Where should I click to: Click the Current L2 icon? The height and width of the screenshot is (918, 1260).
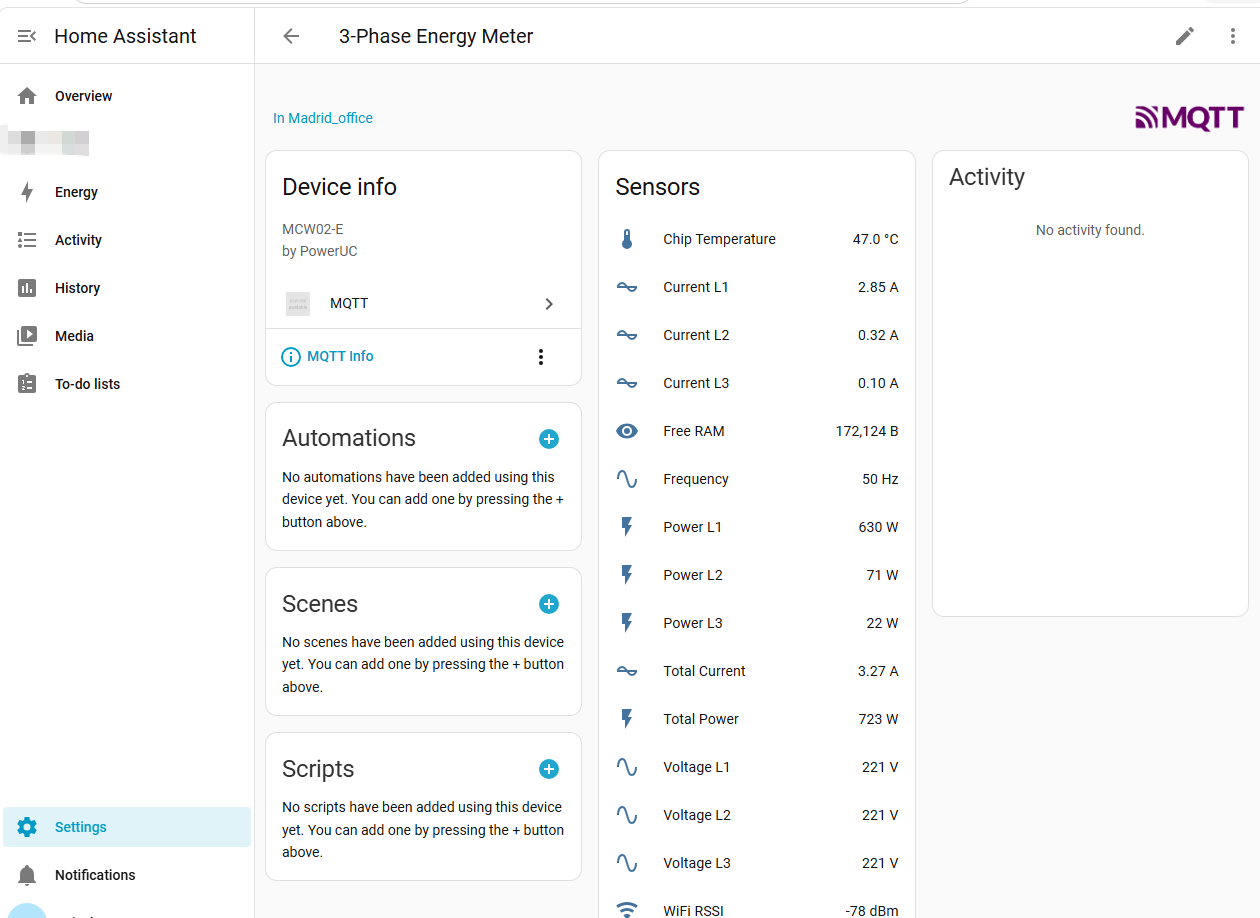click(x=627, y=335)
